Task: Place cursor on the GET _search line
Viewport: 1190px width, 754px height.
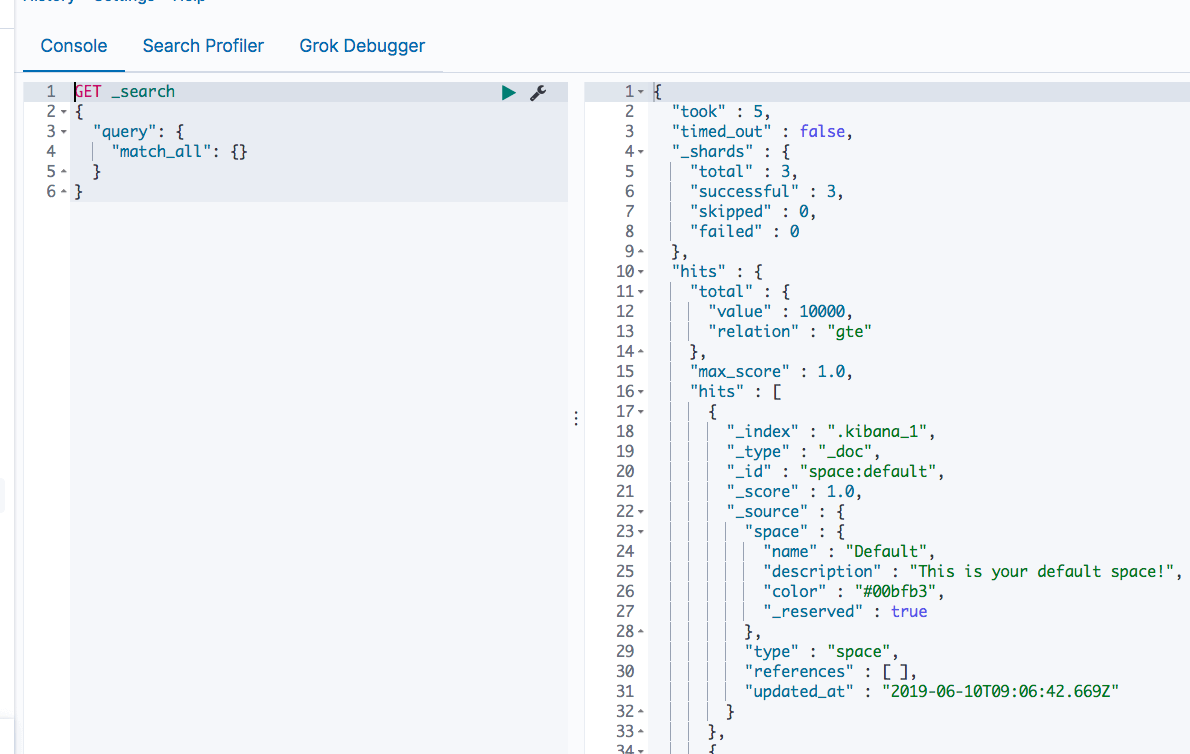Action: [x=125, y=92]
